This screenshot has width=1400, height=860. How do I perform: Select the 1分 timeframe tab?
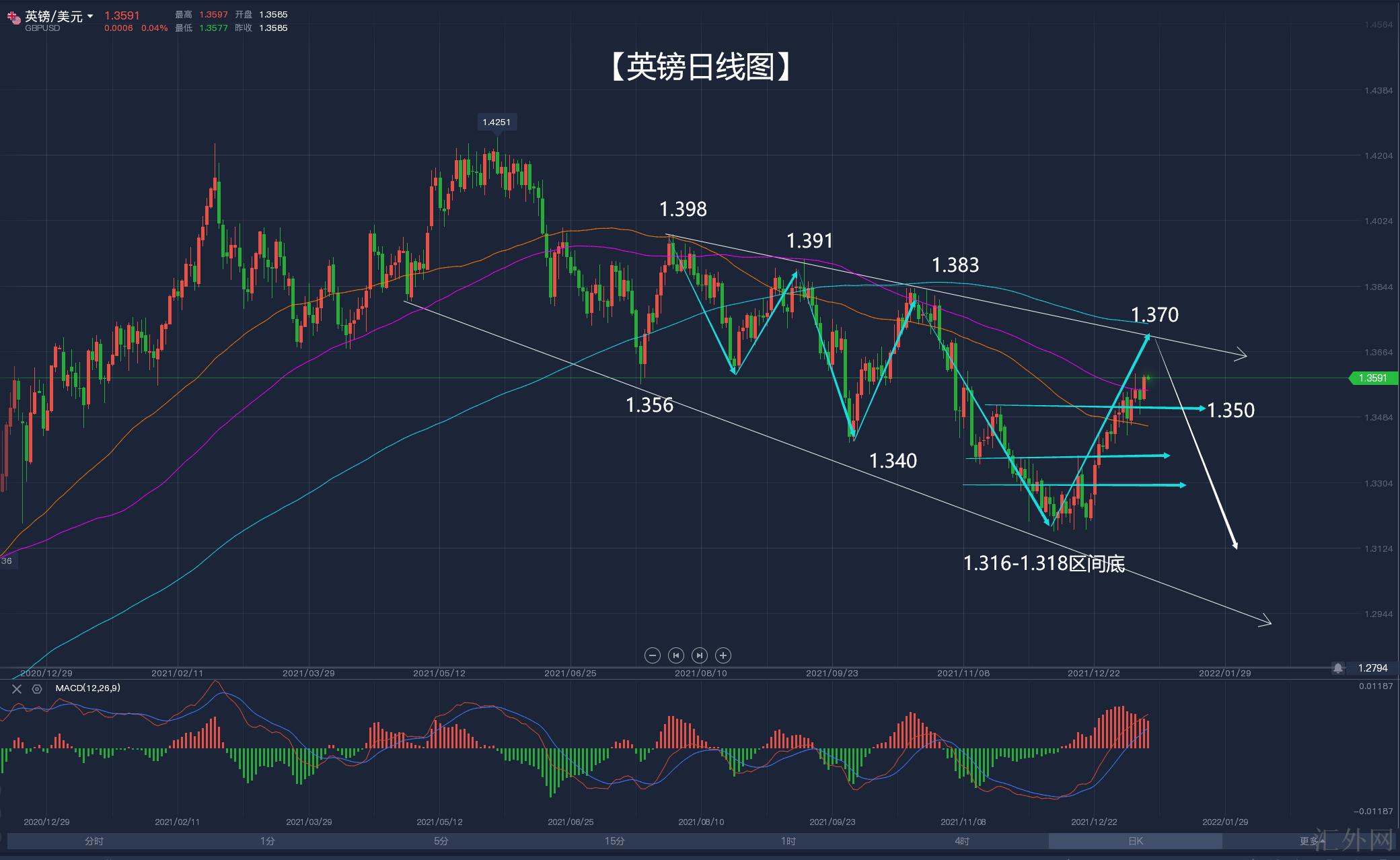[268, 840]
